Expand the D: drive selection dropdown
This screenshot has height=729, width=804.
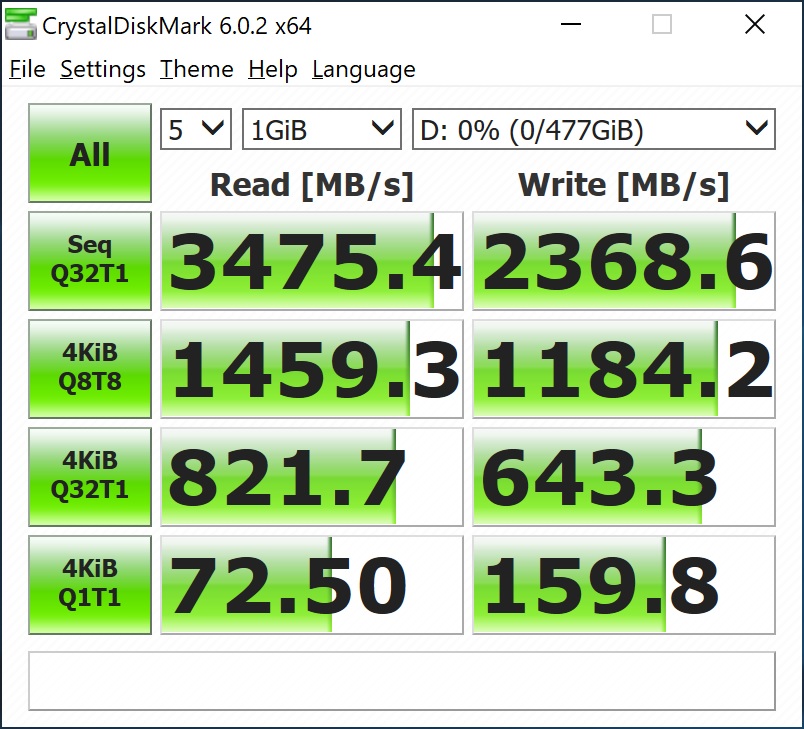(594, 129)
